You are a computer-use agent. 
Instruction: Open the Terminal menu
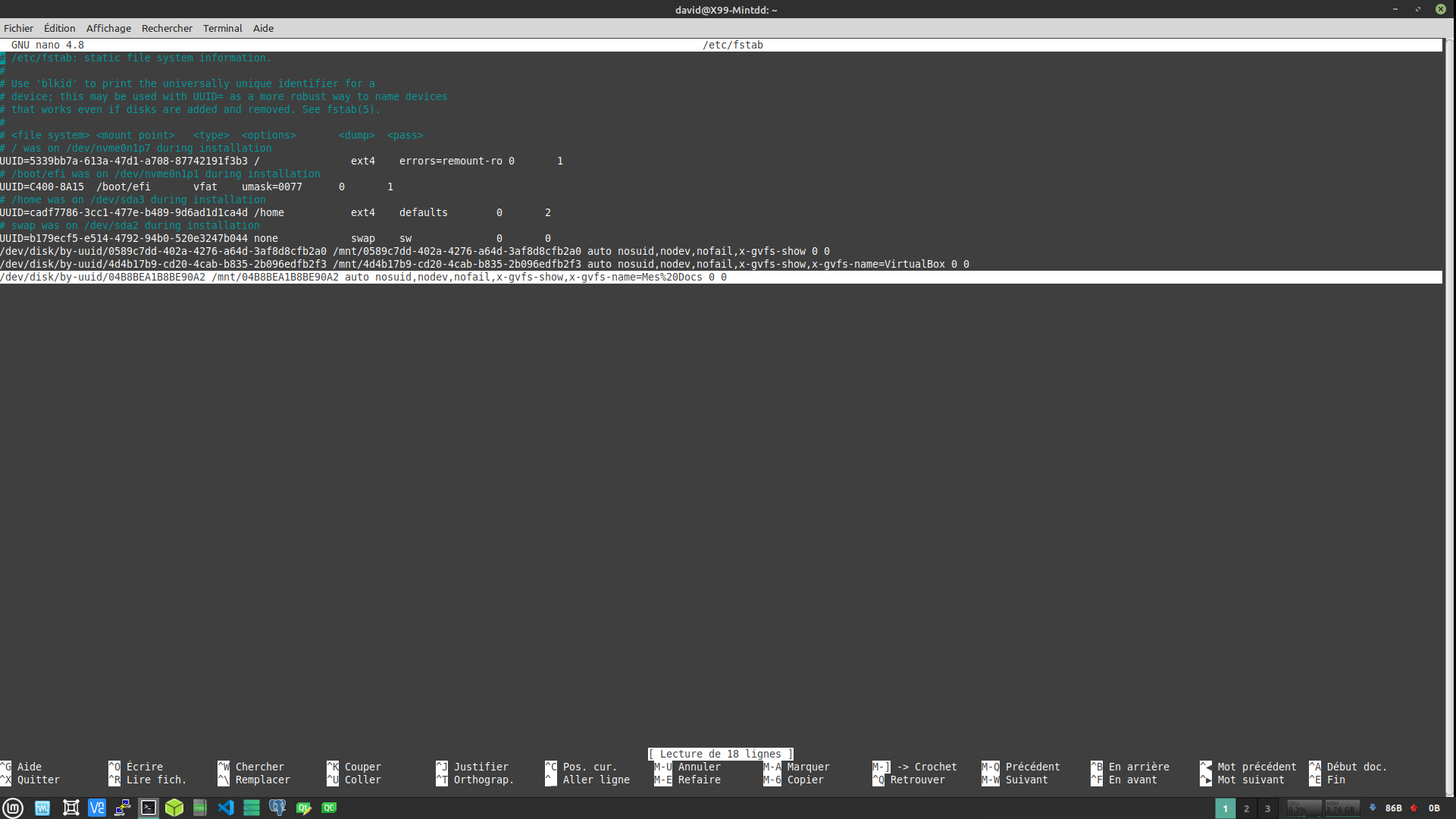click(222, 28)
